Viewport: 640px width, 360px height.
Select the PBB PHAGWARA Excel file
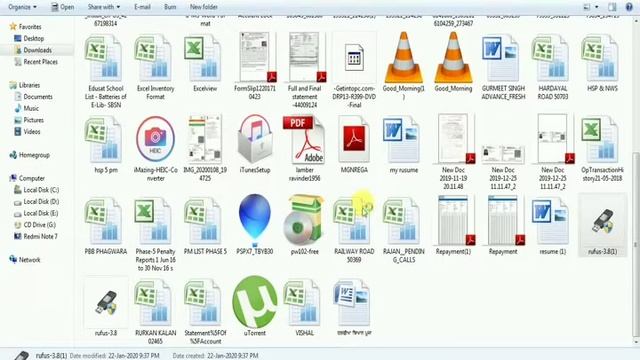(x=106, y=226)
